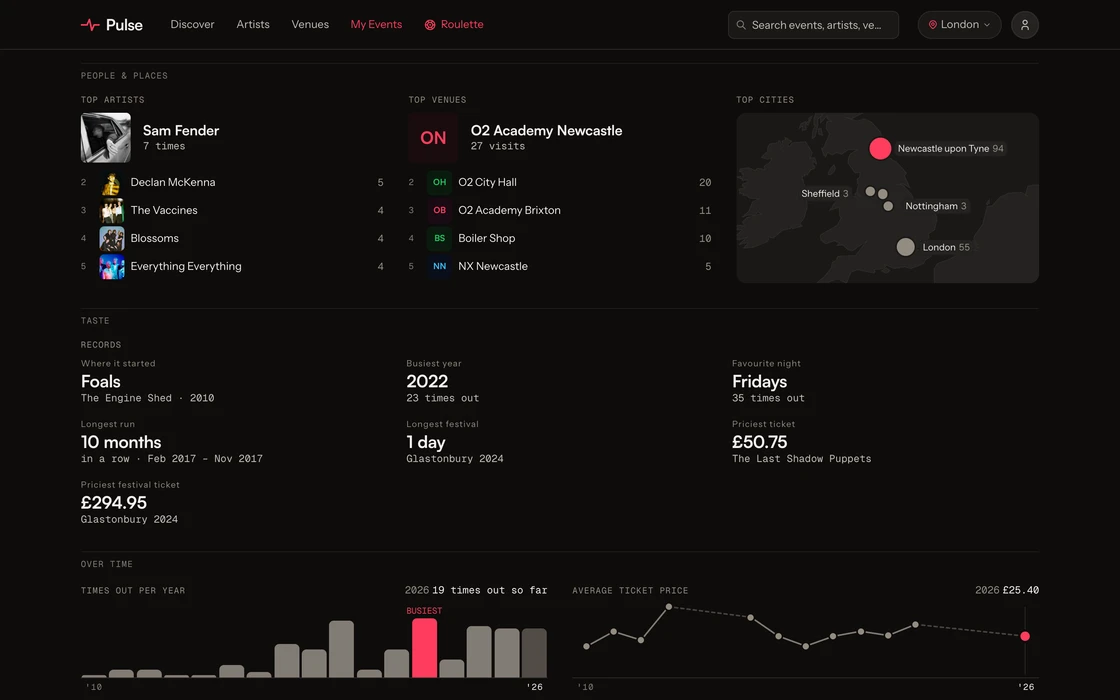This screenshot has width=1120, height=700.
Task: Click the Roulette wheel icon
Action: point(430,25)
